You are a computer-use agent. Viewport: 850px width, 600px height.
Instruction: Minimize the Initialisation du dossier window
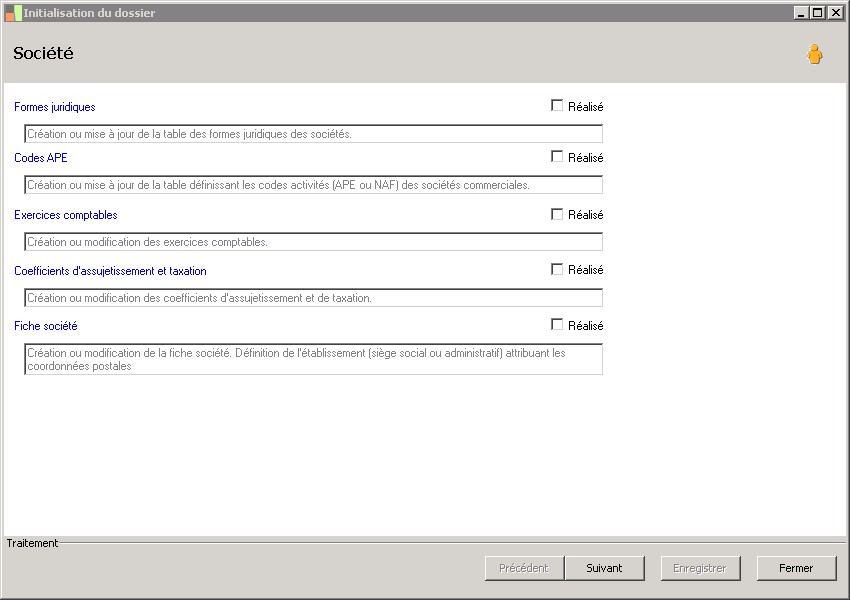[x=802, y=13]
